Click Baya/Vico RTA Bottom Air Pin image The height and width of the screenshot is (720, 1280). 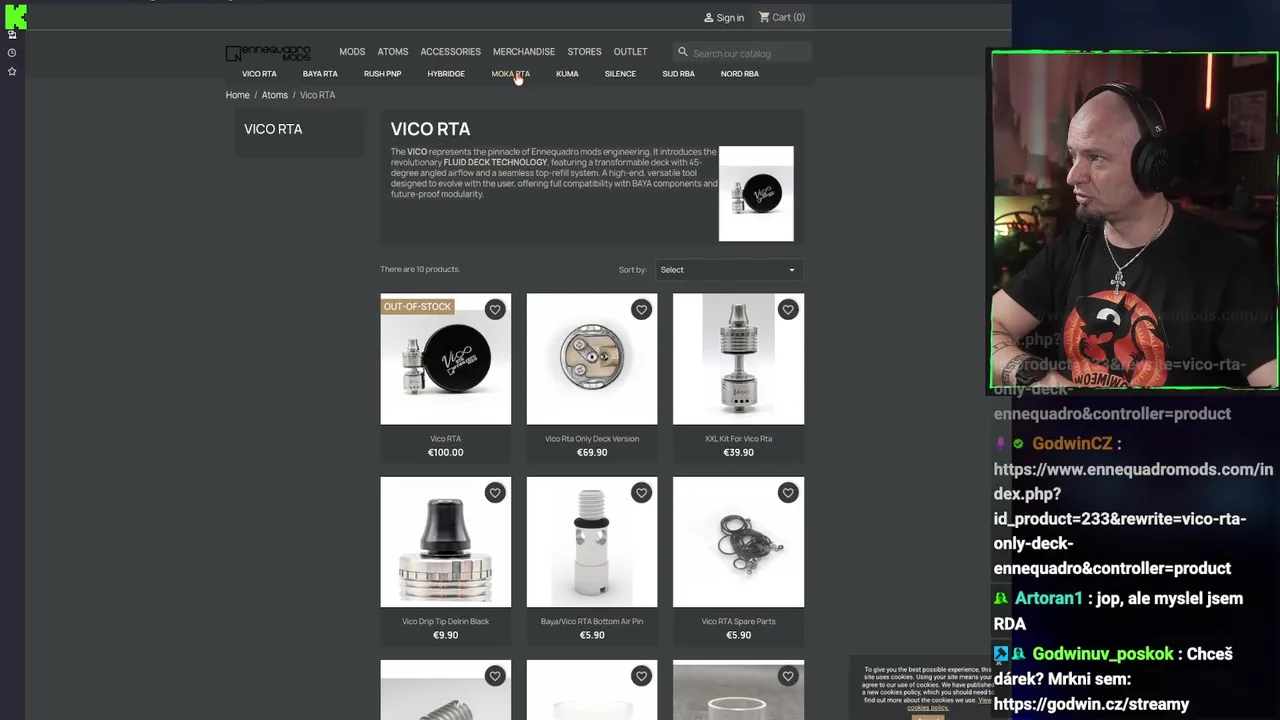[592, 542]
